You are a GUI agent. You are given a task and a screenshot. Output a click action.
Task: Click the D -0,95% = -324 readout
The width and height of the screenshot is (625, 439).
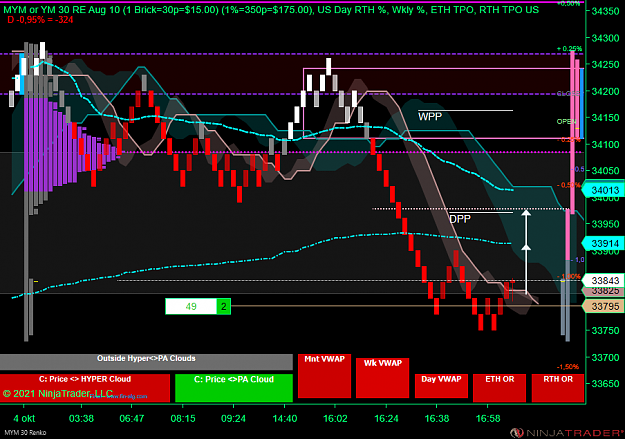pyautogui.click(x=40, y=20)
